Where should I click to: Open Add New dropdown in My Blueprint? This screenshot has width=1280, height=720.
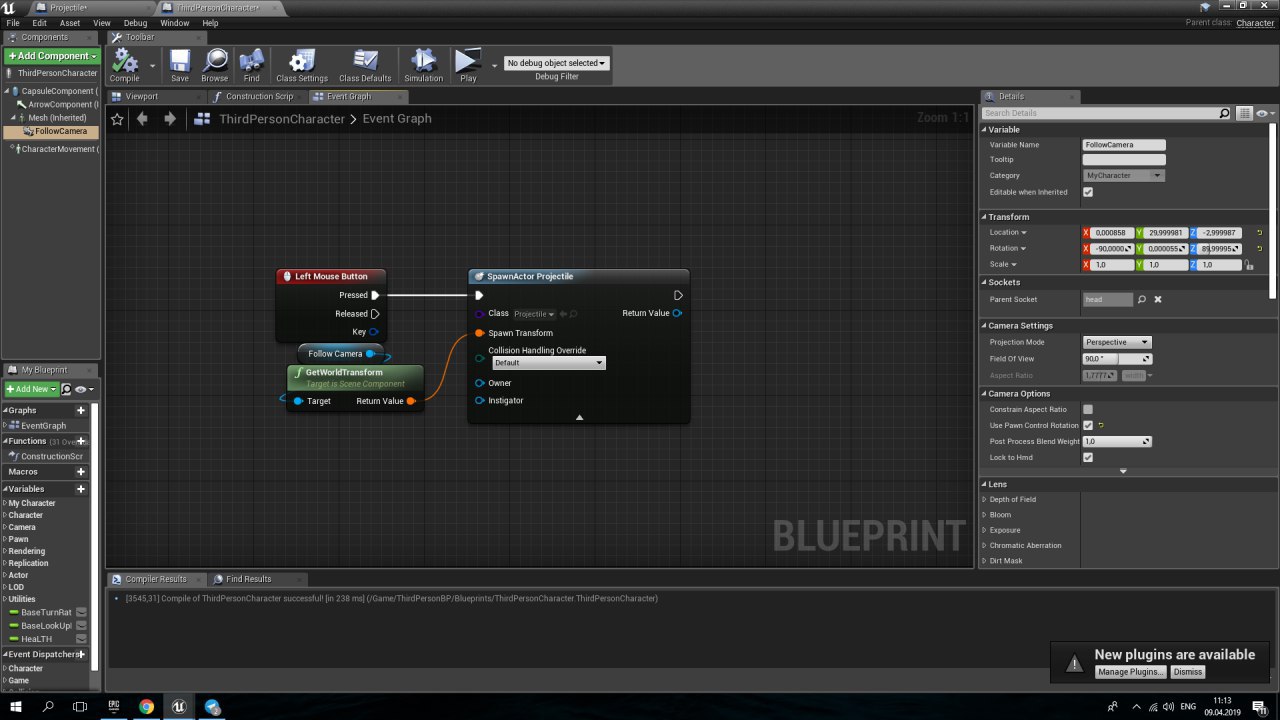pyautogui.click(x=30, y=389)
